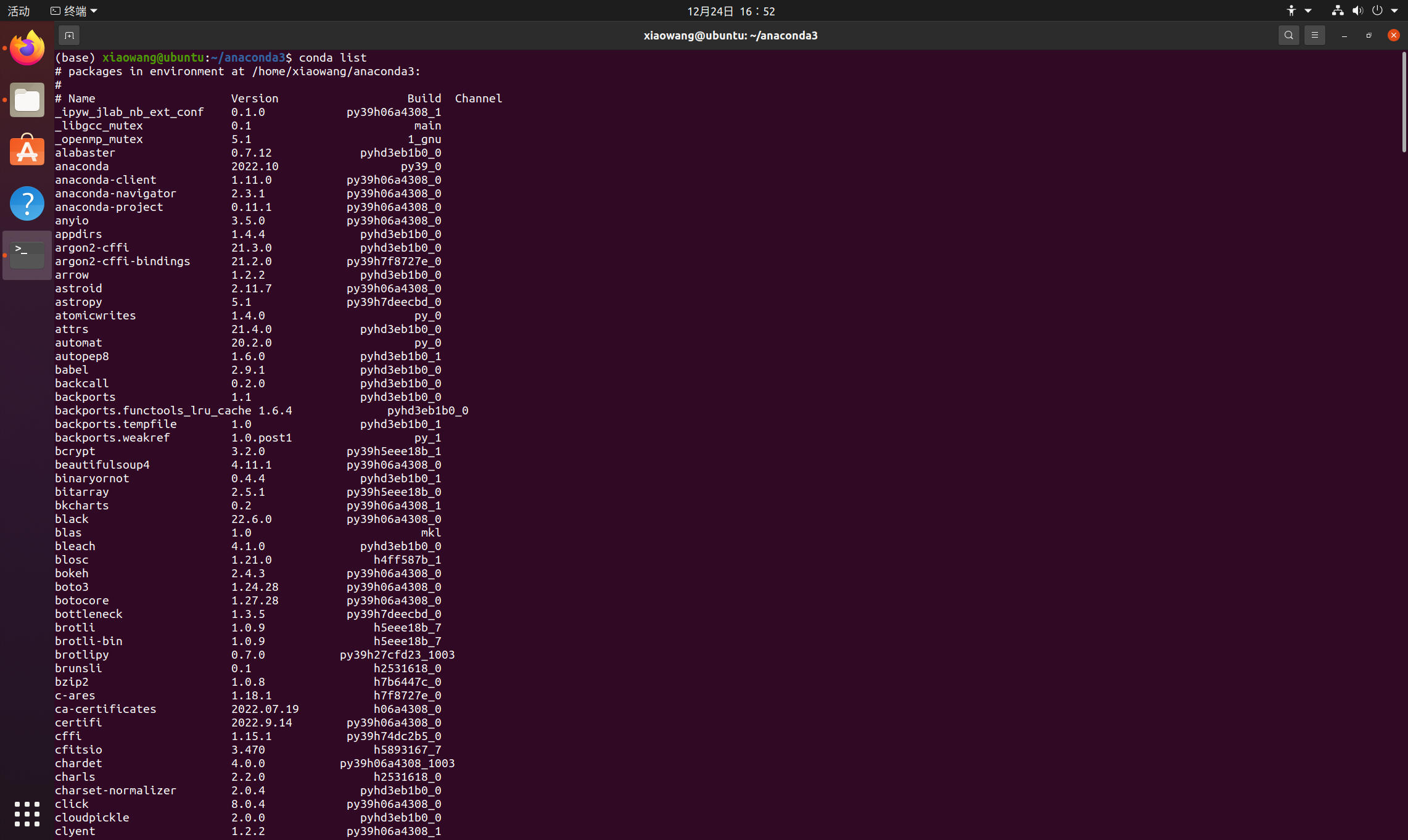Click the _ipyw_jlab_nb_ext_conf package name
1408x840 pixels.
pos(129,112)
